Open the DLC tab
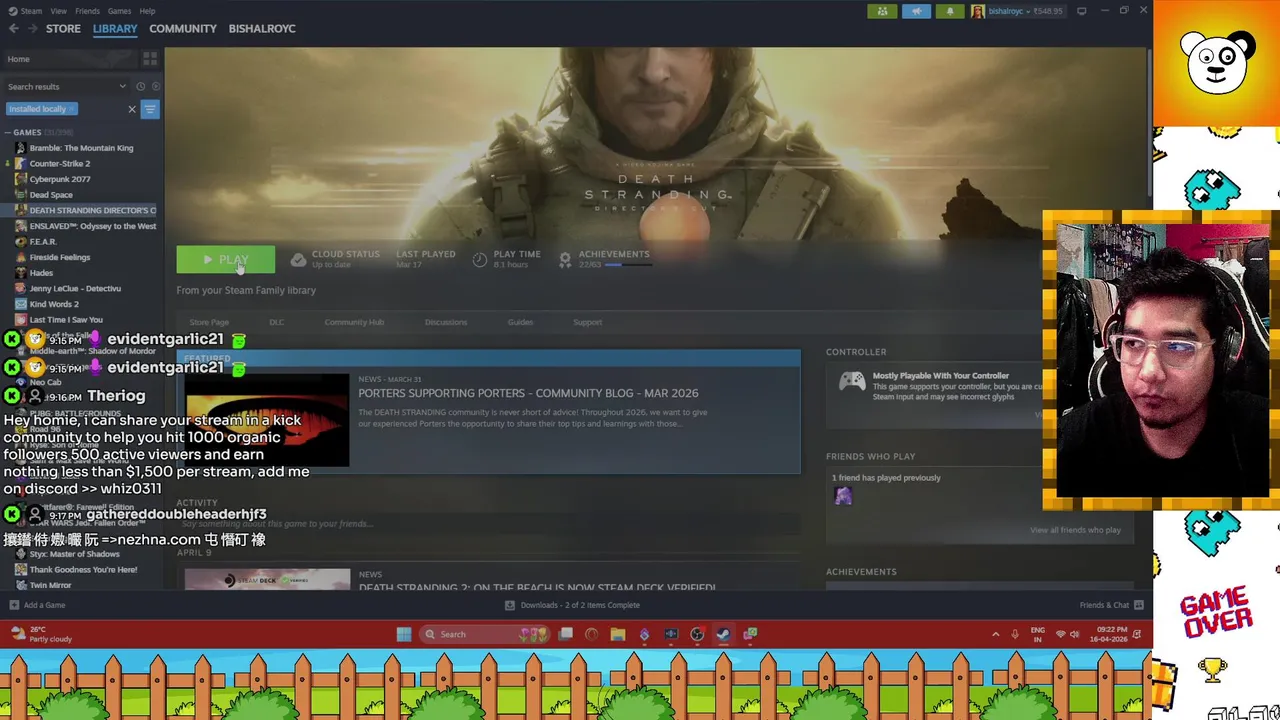 tap(276, 322)
